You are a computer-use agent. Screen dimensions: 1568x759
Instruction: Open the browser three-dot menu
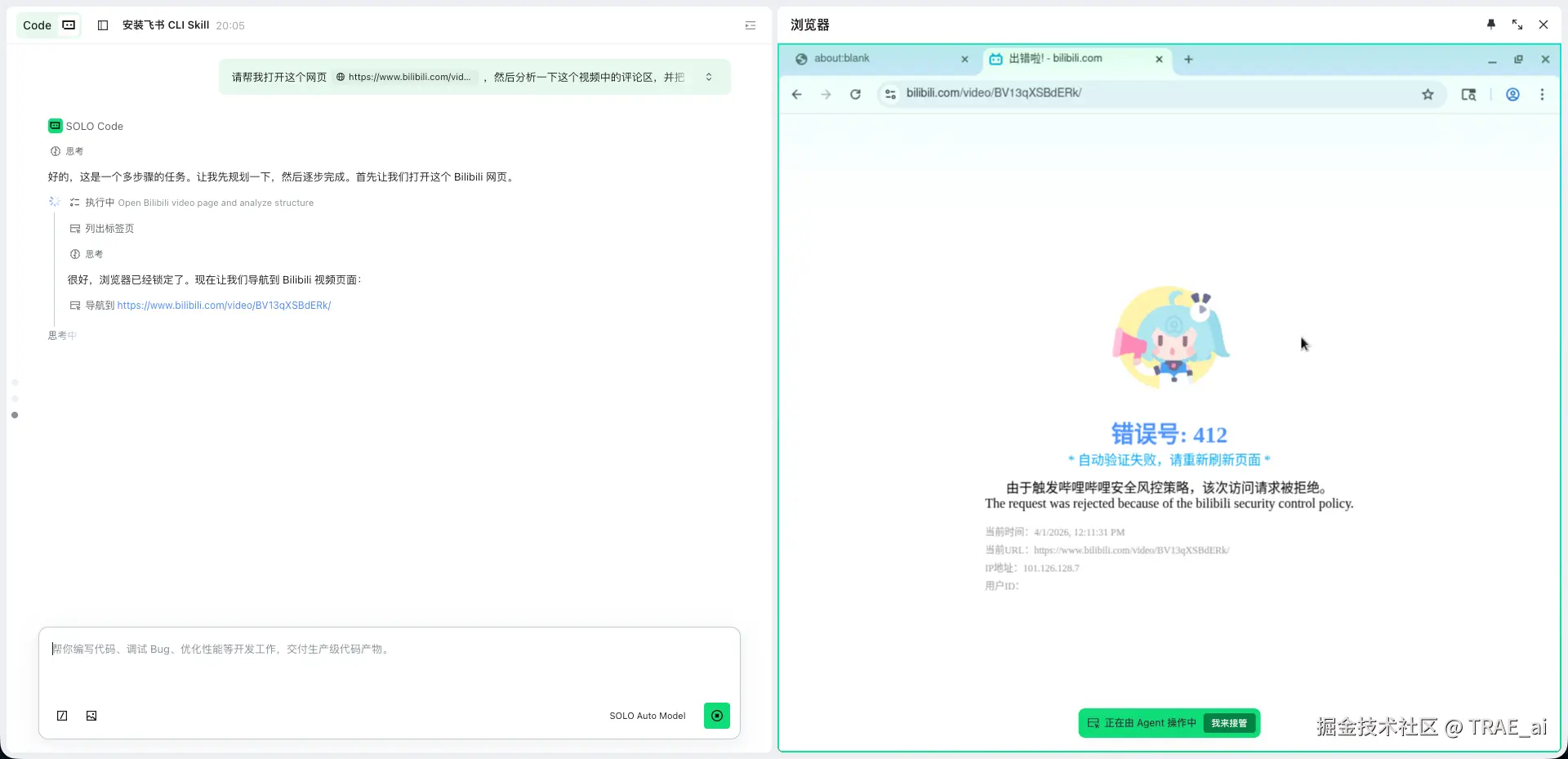(1542, 95)
